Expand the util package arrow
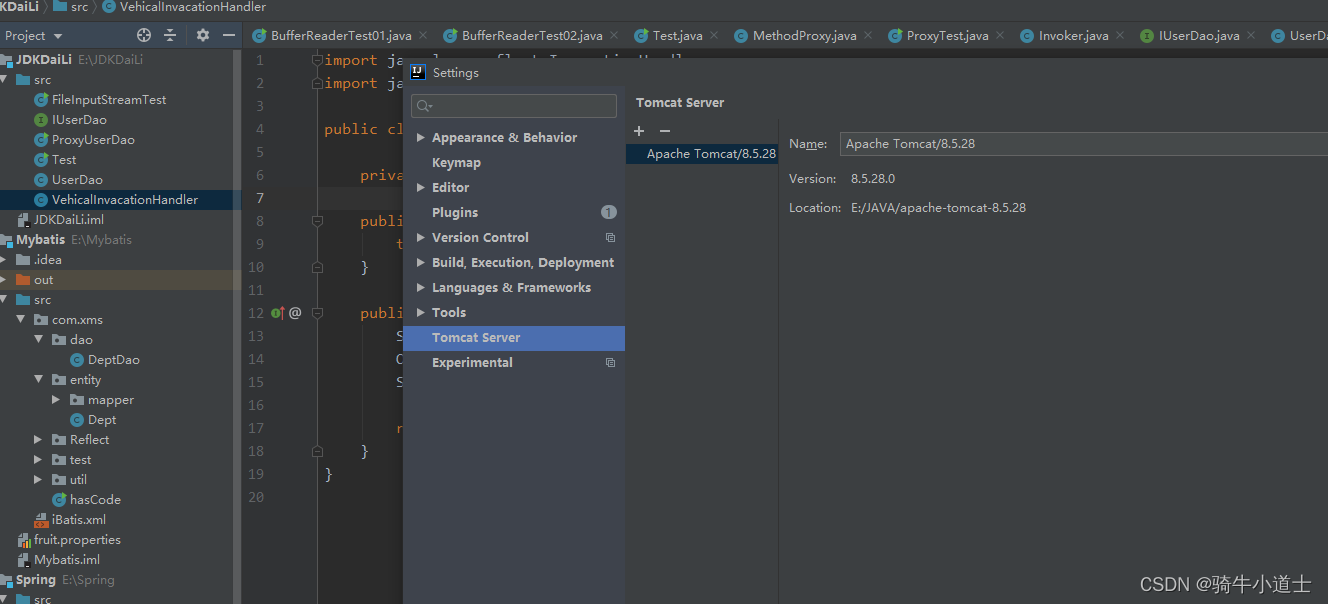Screen dimensions: 1328x604 pos(39,480)
